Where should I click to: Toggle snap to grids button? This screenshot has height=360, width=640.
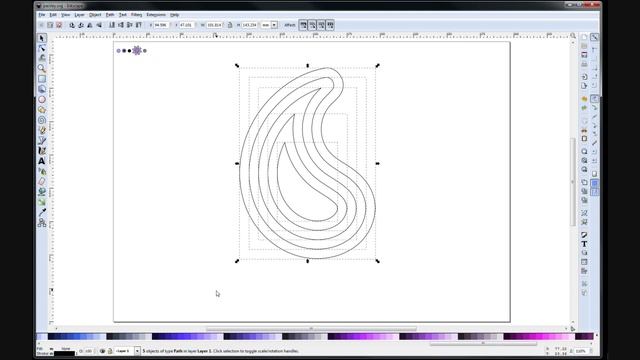[x=594, y=183]
